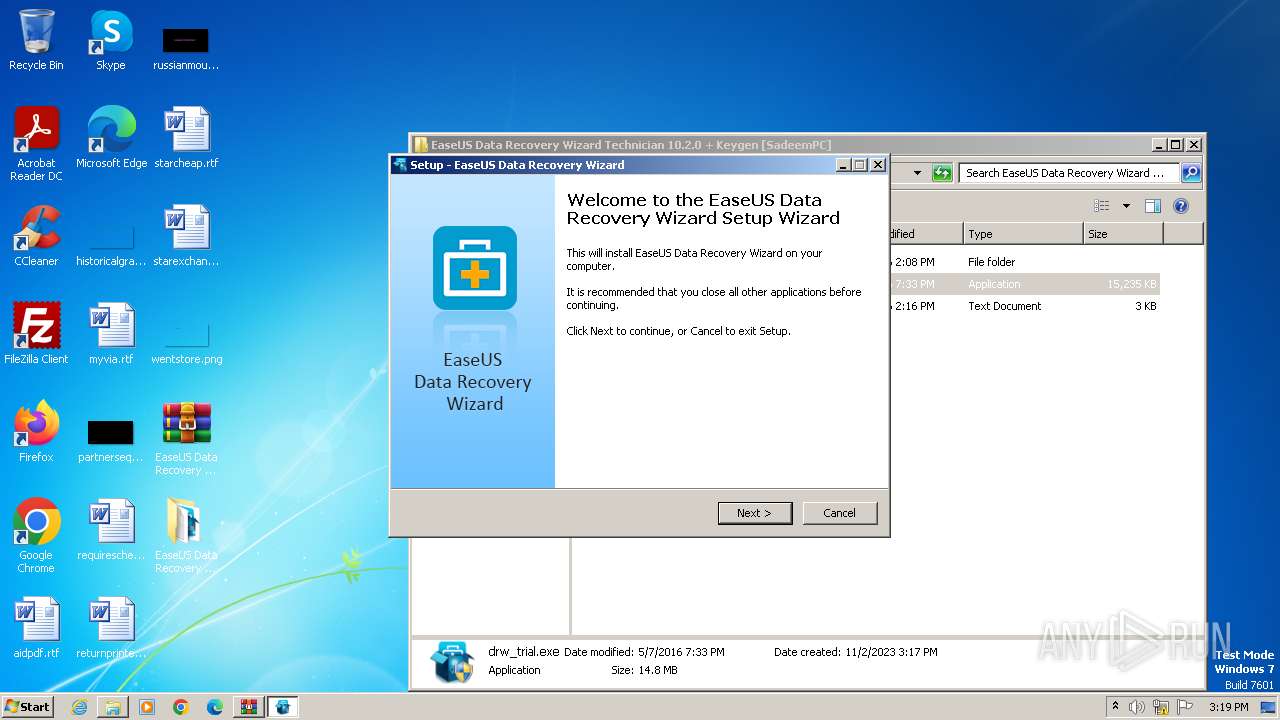The height and width of the screenshot is (720, 1280).
Task: Open EaseUS Data Recovery folder on desktop
Action: 186,536
